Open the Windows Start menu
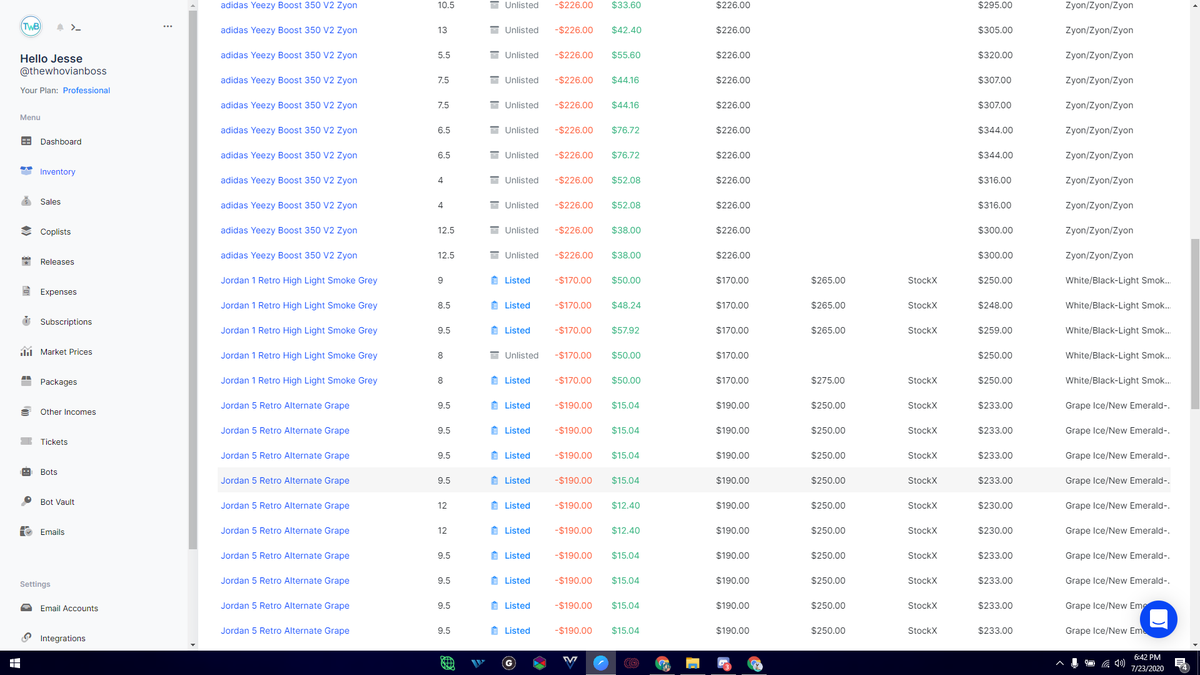1200x675 pixels. [15, 663]
